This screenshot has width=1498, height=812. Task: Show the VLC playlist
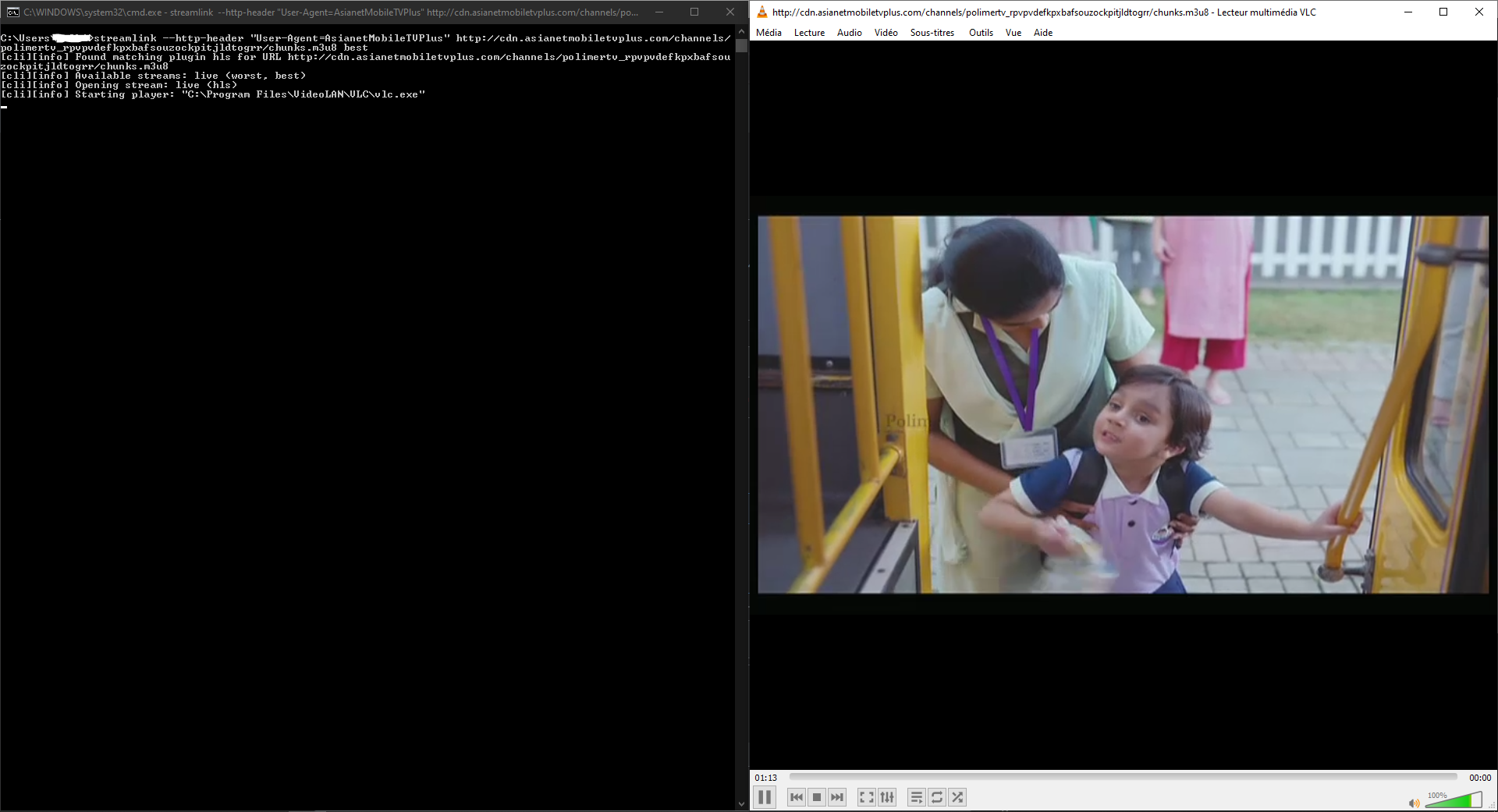coord(915,797)
